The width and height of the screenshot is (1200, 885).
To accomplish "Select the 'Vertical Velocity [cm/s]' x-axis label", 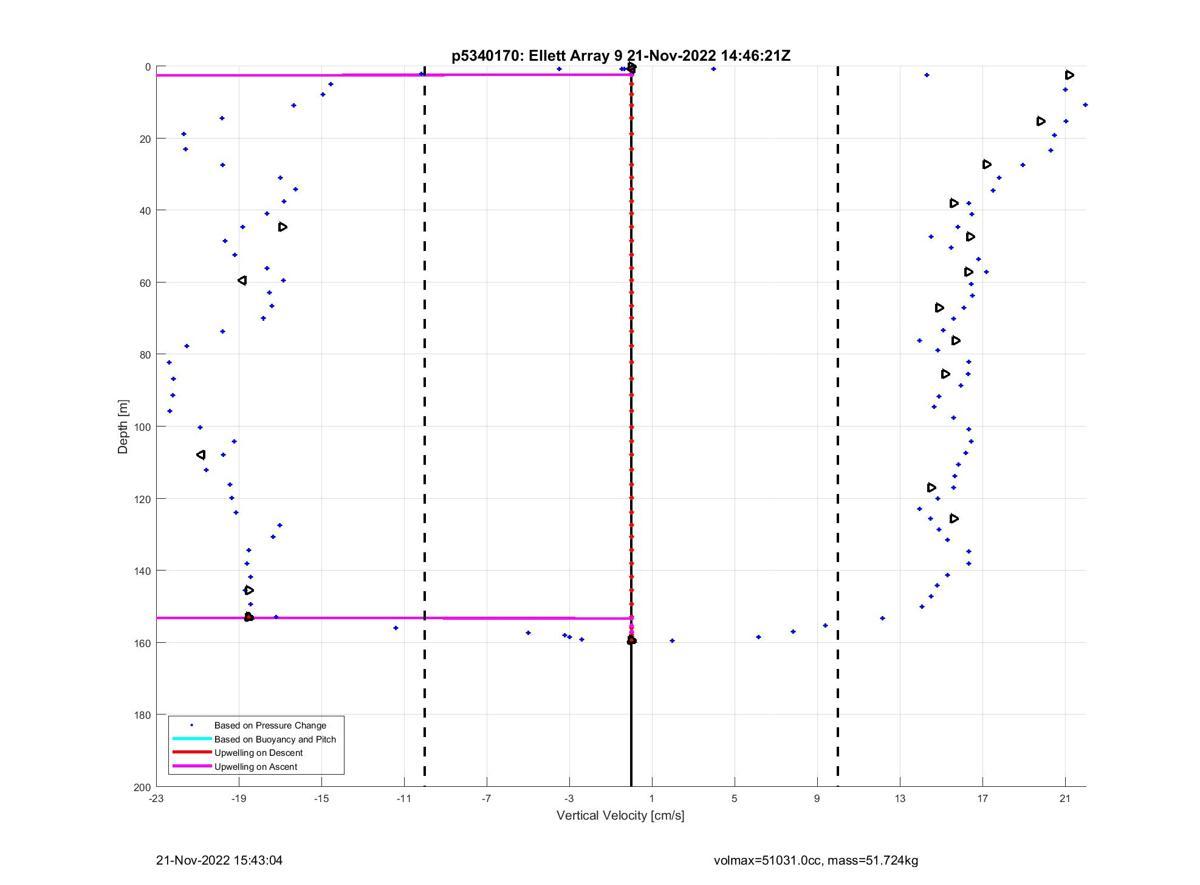I will click(x=621, y=815).
